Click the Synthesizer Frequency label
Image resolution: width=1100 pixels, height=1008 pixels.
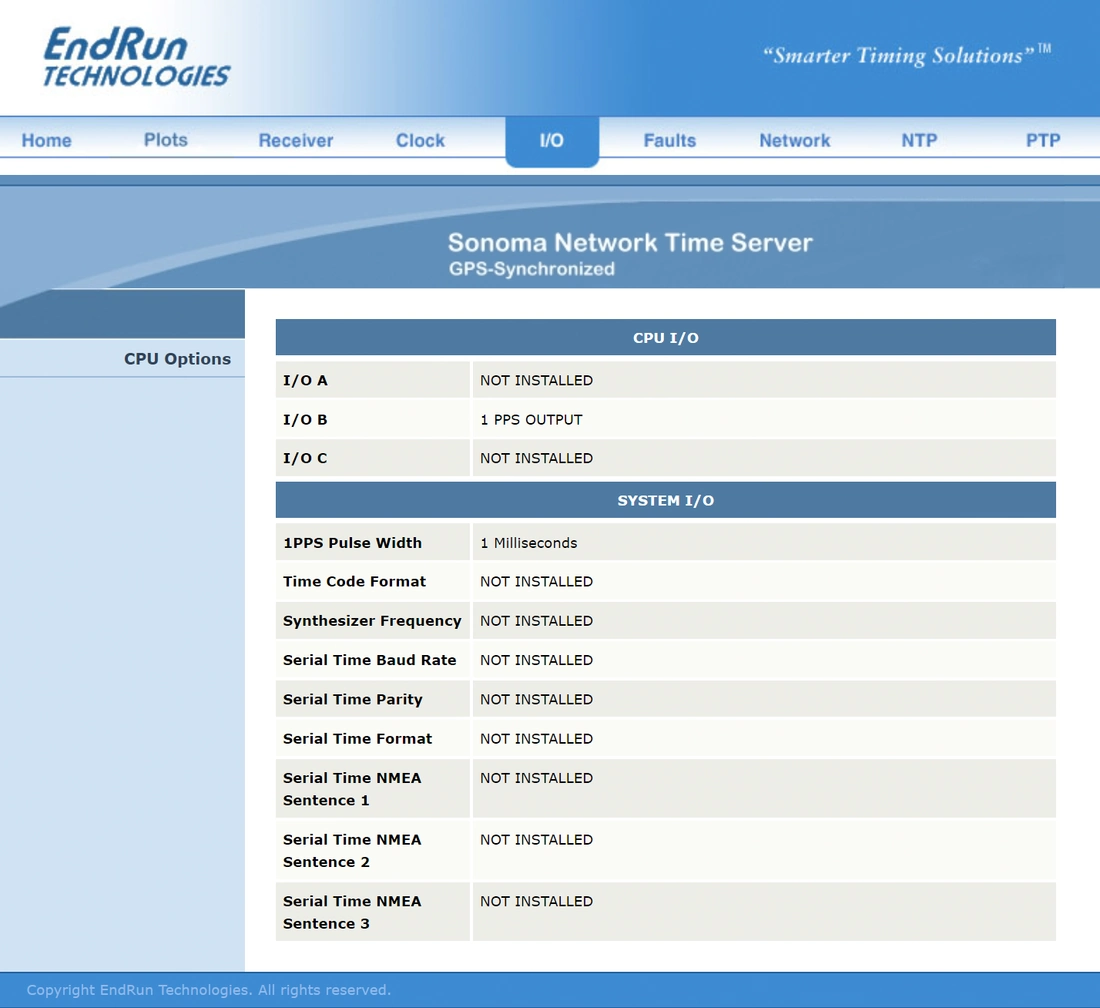(372, 621)
